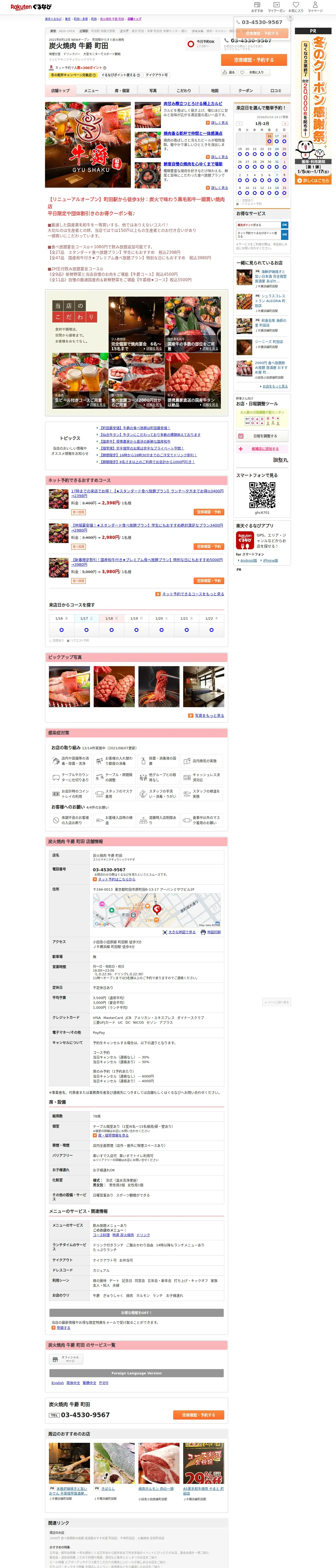Open 席・個室情報を見る link
This screenshot has height=1568, width=336.
tap(113, 1135)
